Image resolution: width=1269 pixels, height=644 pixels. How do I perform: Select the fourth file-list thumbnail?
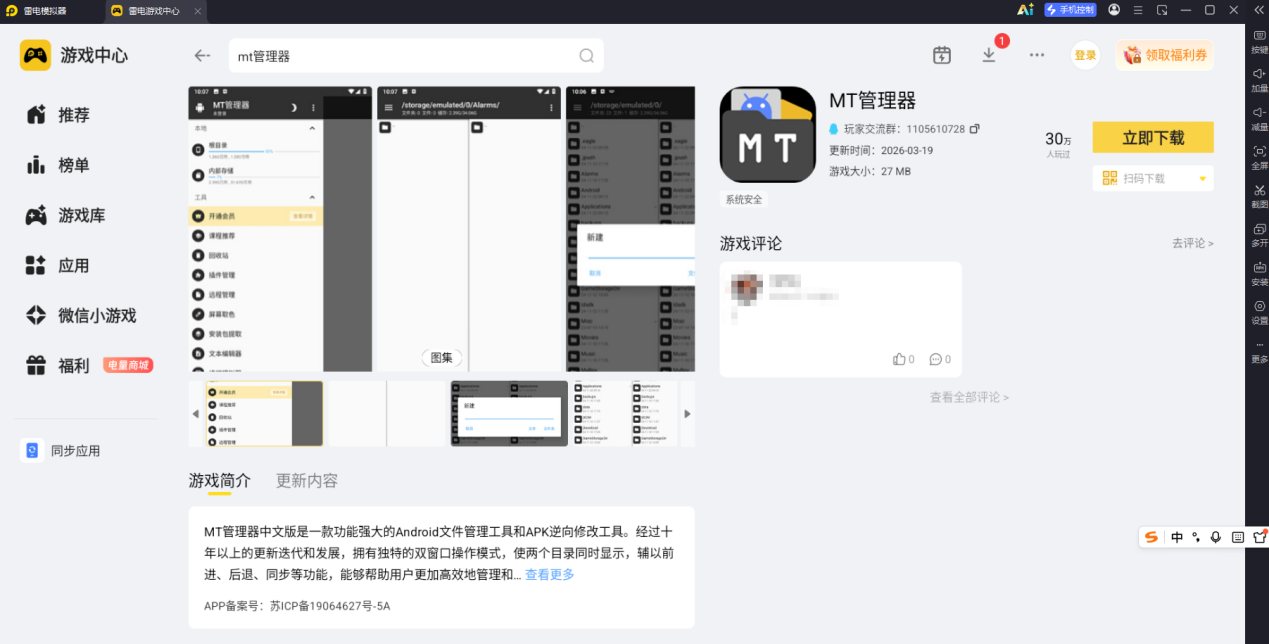coord(625,413)
